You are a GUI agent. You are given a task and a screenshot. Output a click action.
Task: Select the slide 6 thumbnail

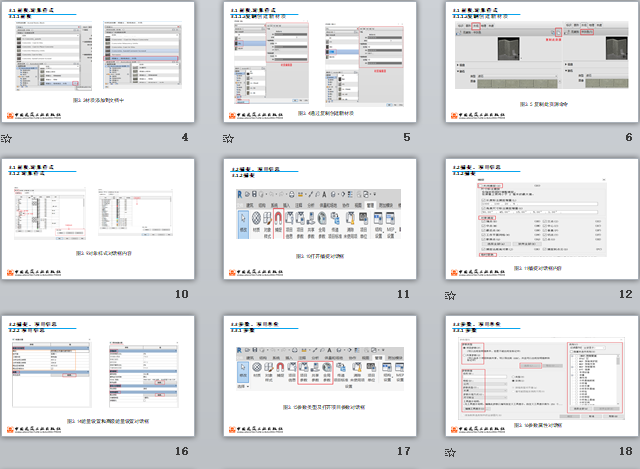539,62
